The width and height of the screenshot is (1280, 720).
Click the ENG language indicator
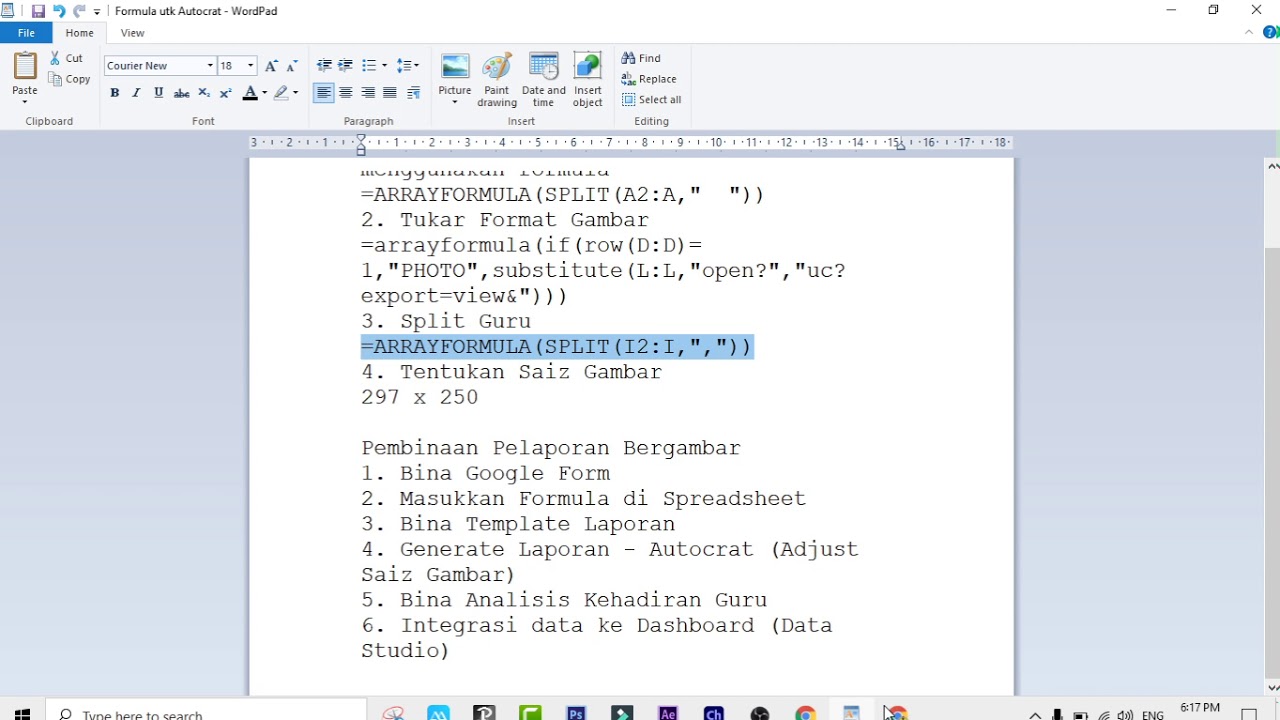tap(1152, 715)
